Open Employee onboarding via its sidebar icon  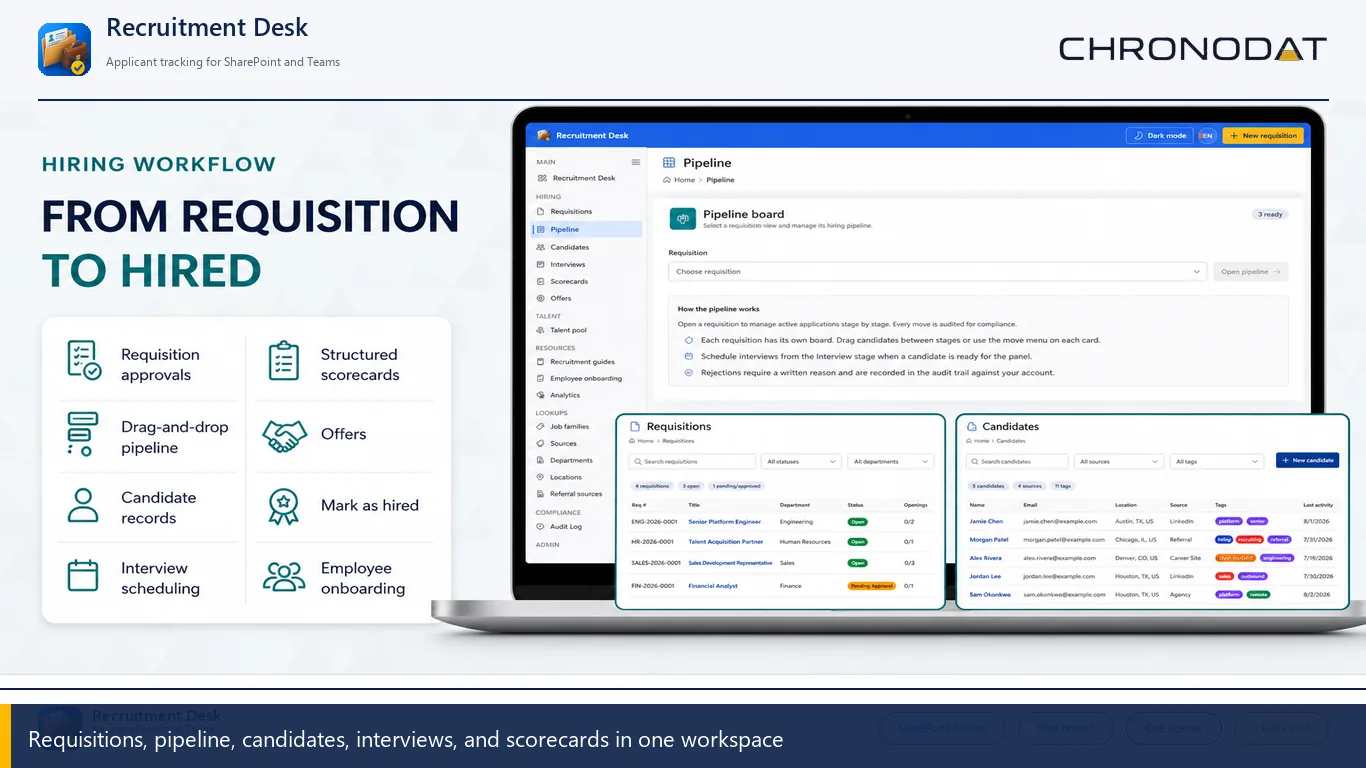[541, 379]
